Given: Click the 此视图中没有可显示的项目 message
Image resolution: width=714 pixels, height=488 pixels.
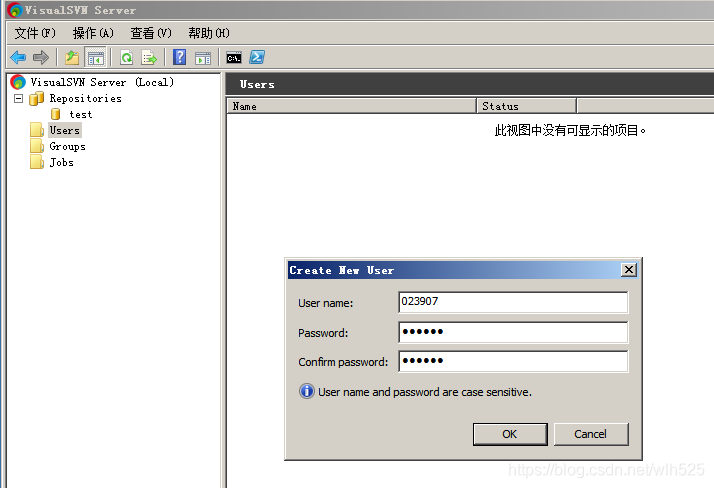Looking at the screenshot, I should click(570, 131).
